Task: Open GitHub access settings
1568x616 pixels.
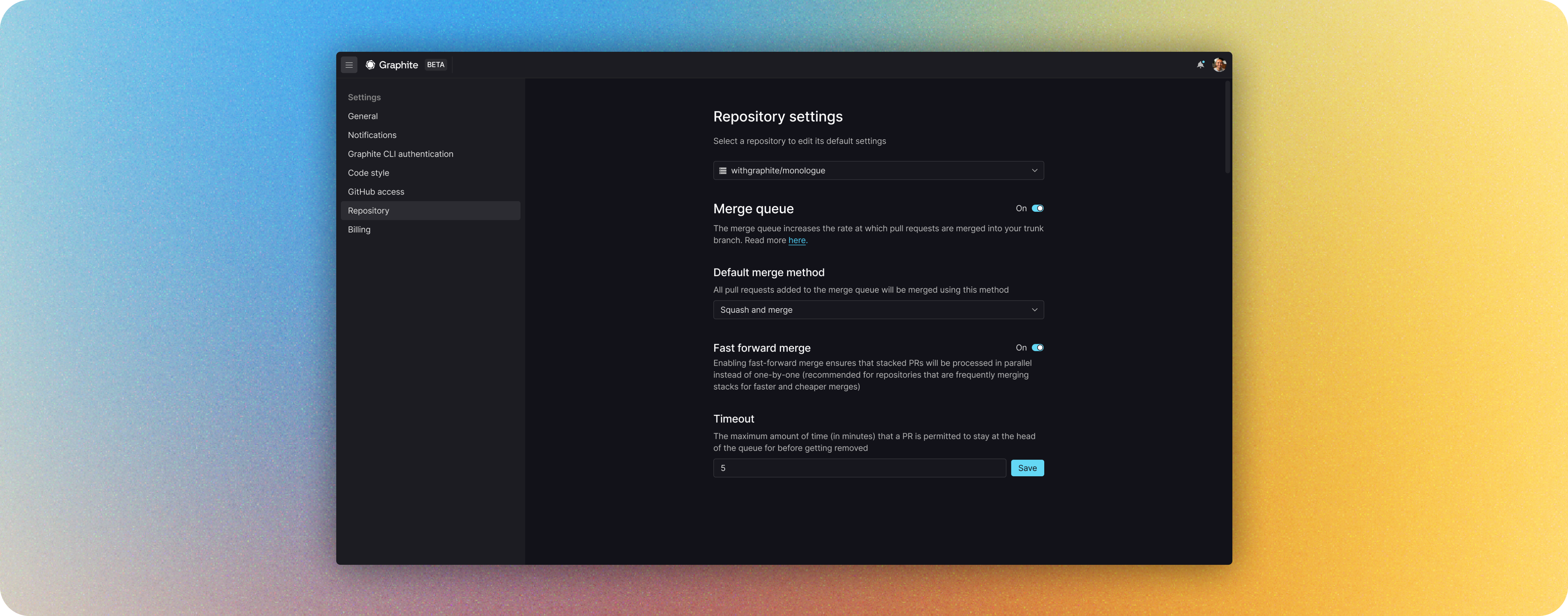Action: click(x=430, y=192)
